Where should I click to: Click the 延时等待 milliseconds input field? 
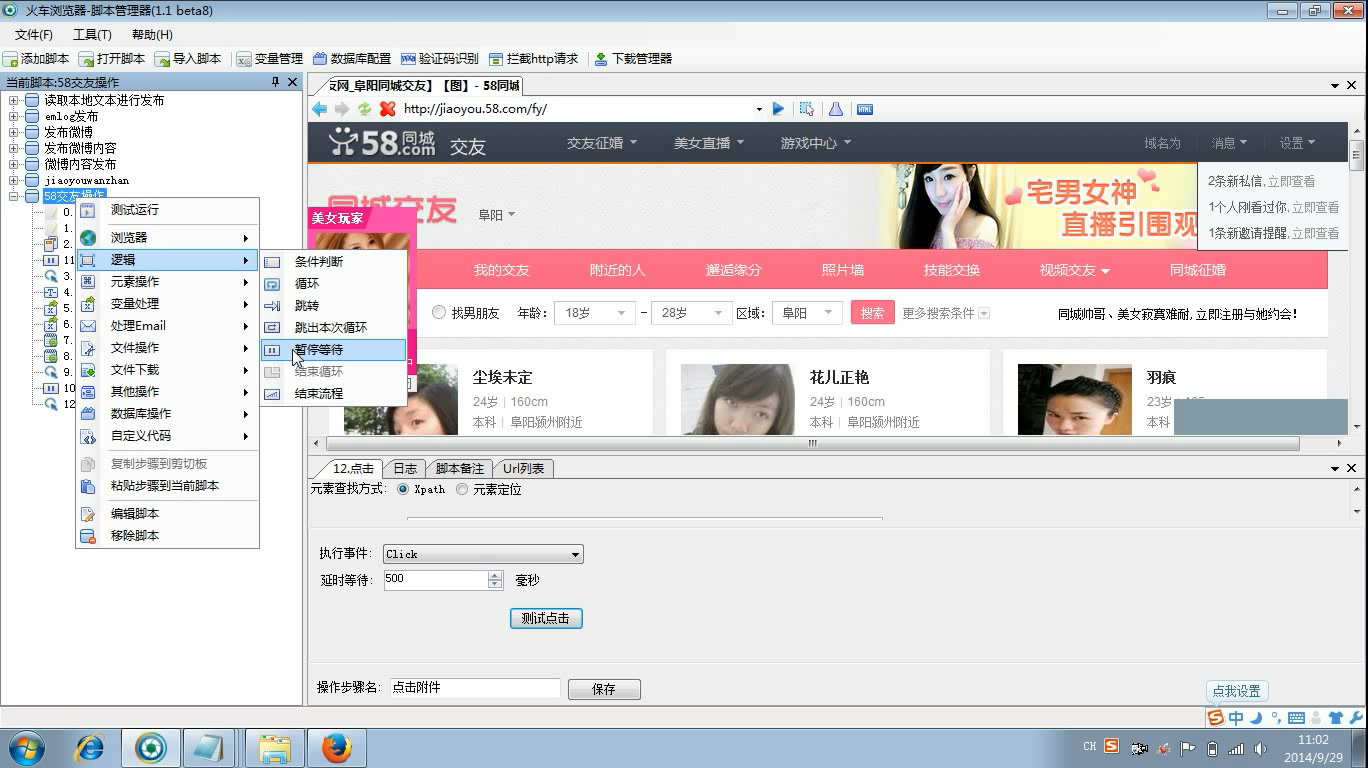click(435, 579)
